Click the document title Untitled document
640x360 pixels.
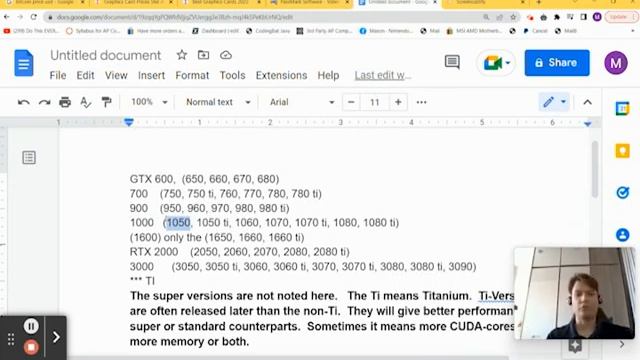point(105,55)
